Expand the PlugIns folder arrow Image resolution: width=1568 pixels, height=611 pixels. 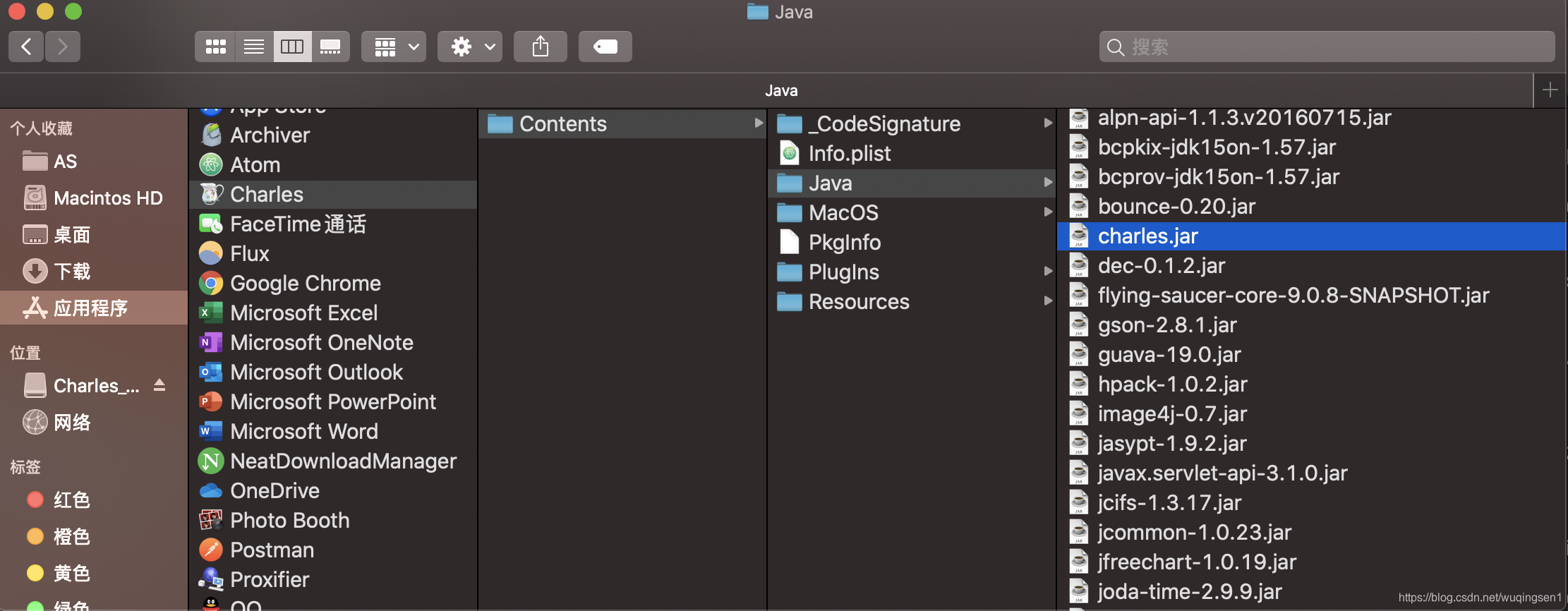[x=1048, y=271]
